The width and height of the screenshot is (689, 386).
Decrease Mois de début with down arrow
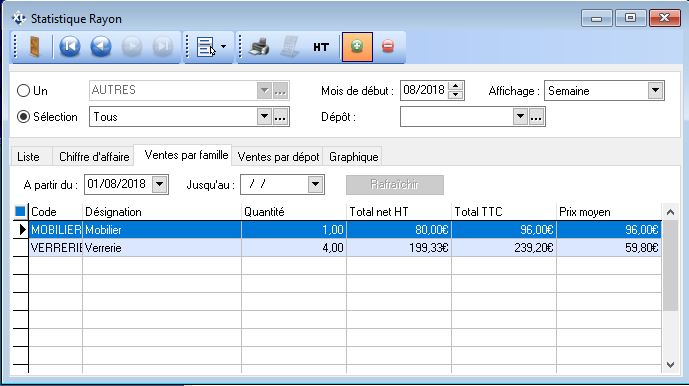(456, 95)
